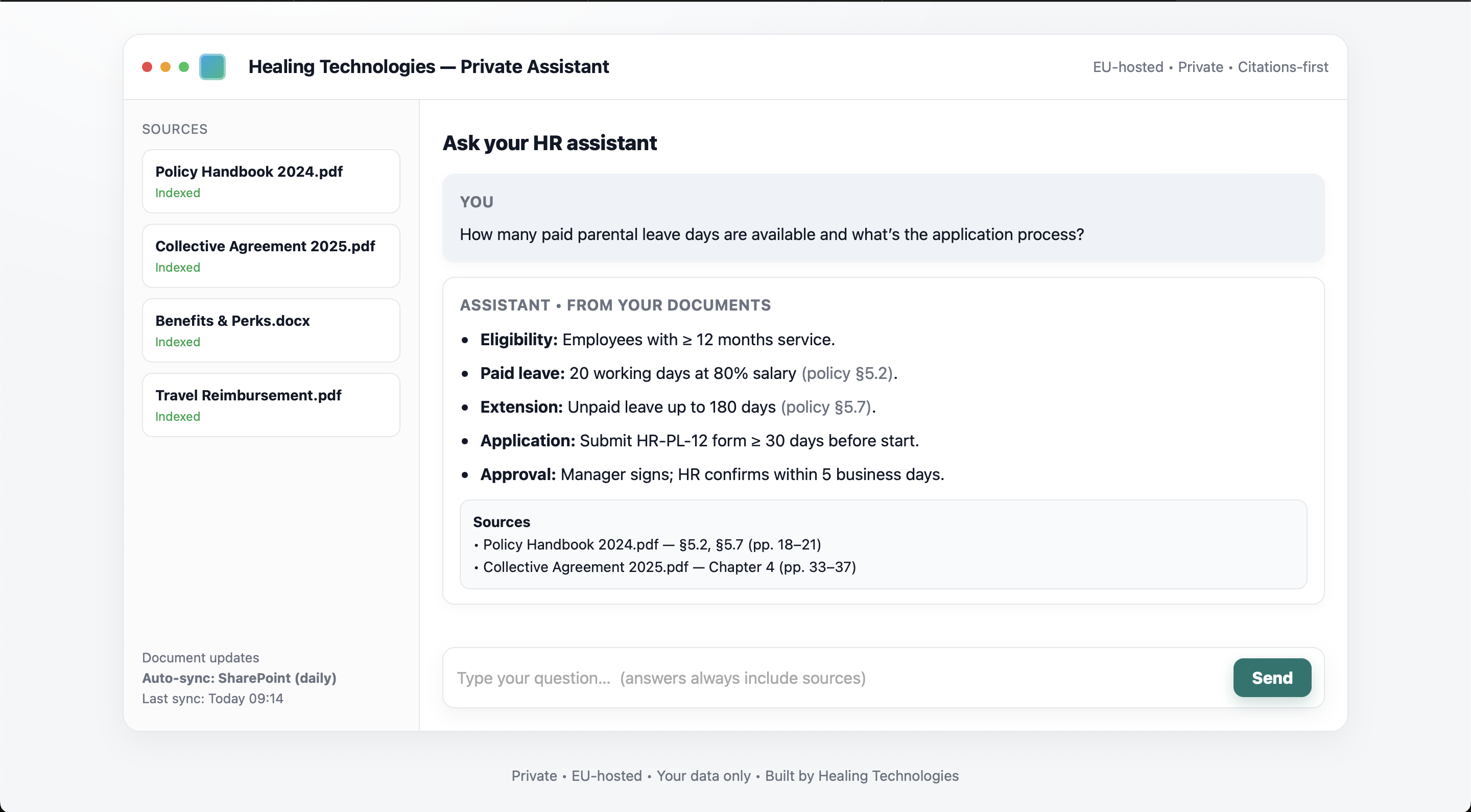This screenshot has width=1471, height=812.
Task: Click the Indexed badge under Benefits & Perks.docx
Action: (x=178, y=342)
